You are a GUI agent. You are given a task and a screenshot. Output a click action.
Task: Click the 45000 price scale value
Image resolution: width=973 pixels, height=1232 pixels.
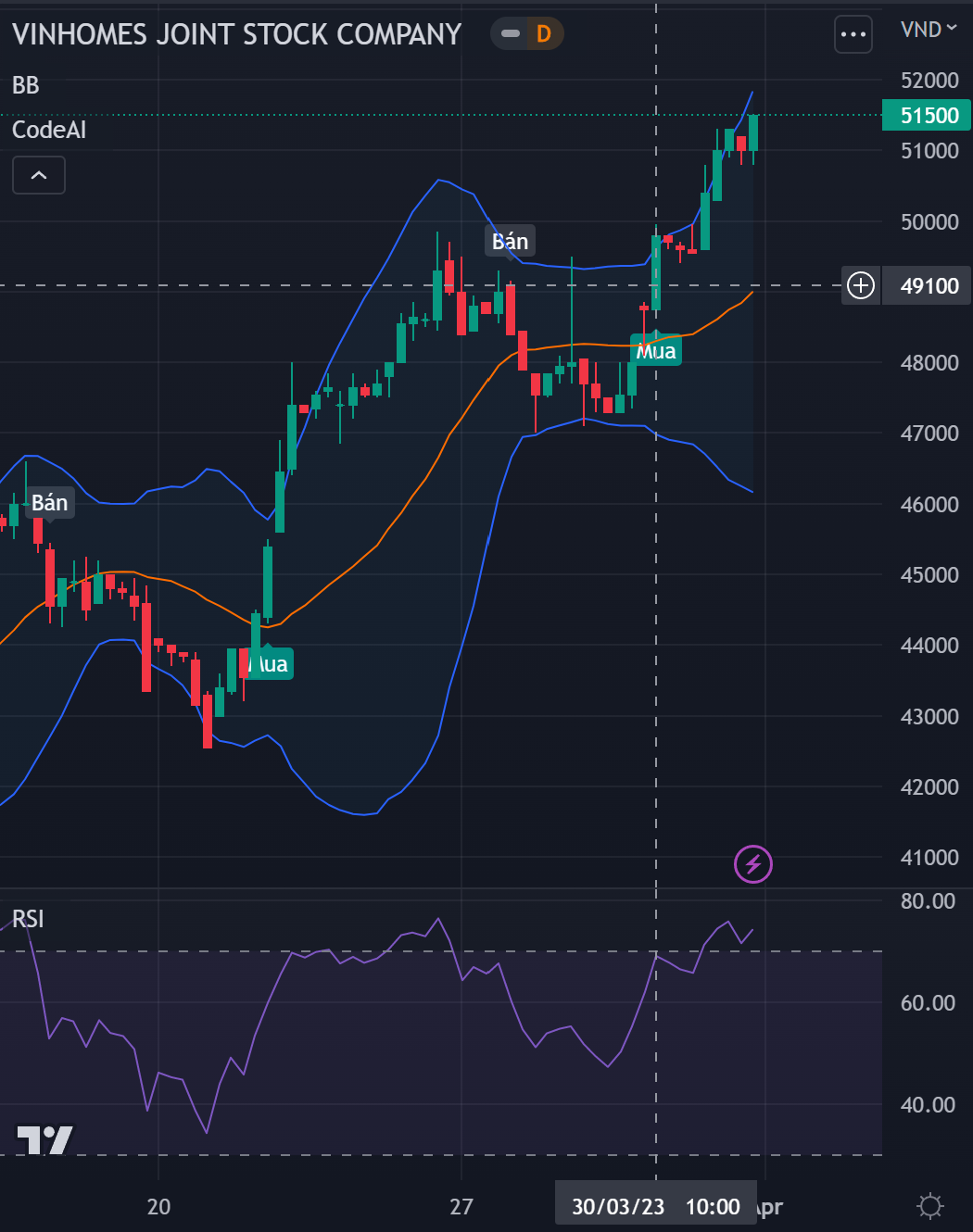tap(929, 575)
